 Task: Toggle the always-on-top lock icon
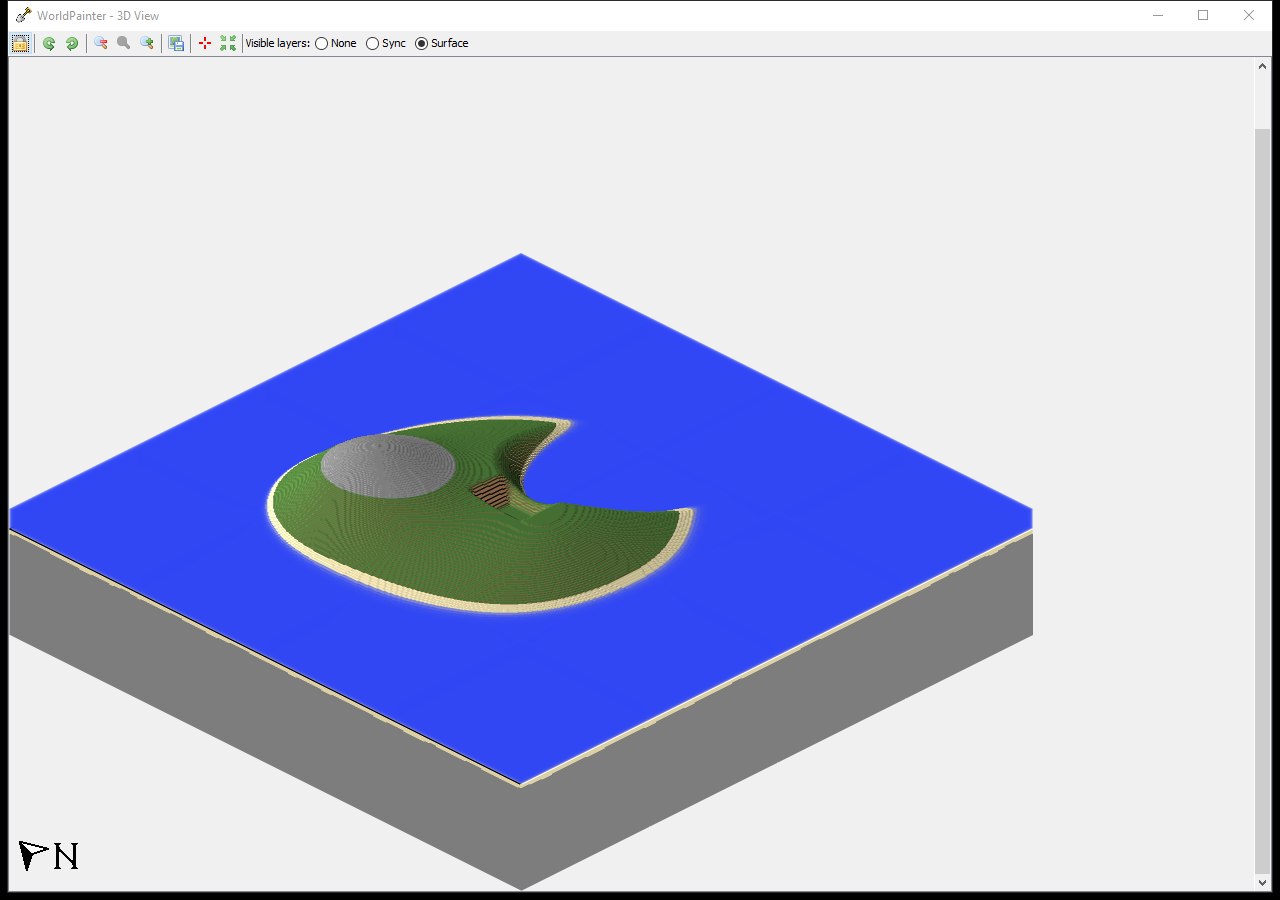20,43
